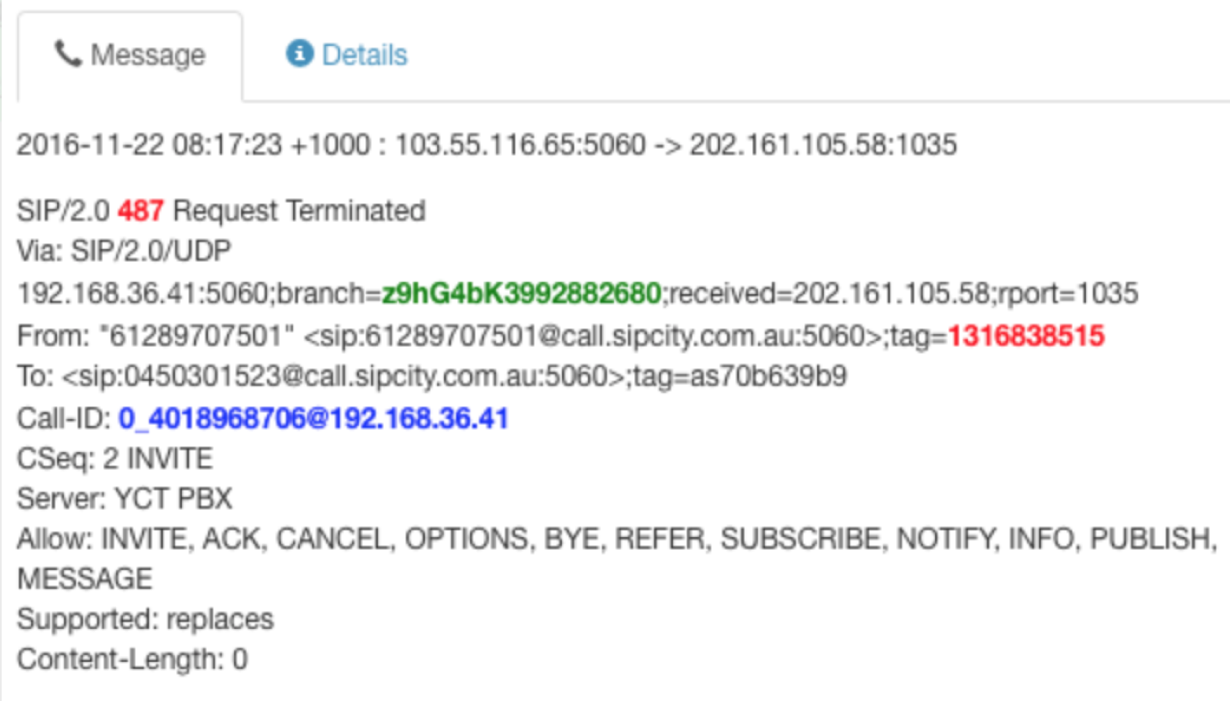The width and height of the screenshot is (1230, 701).
Task: Click the red 487 status code
Action: [x=140, y=211]
